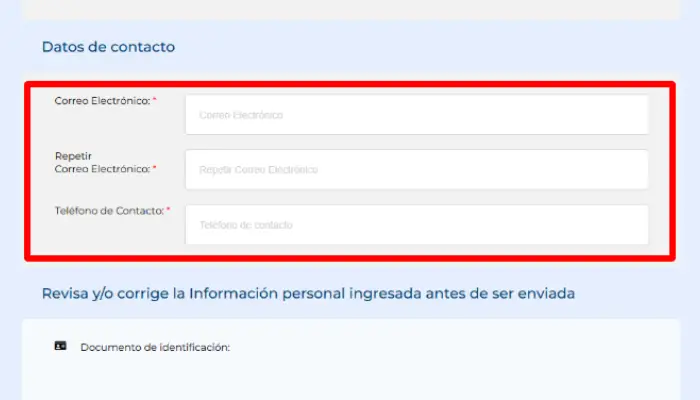This screenshot has width=700, height=400.
Task: Click the 'Teléfono de Contacto:' label
Action: click(x=109, y=211)
